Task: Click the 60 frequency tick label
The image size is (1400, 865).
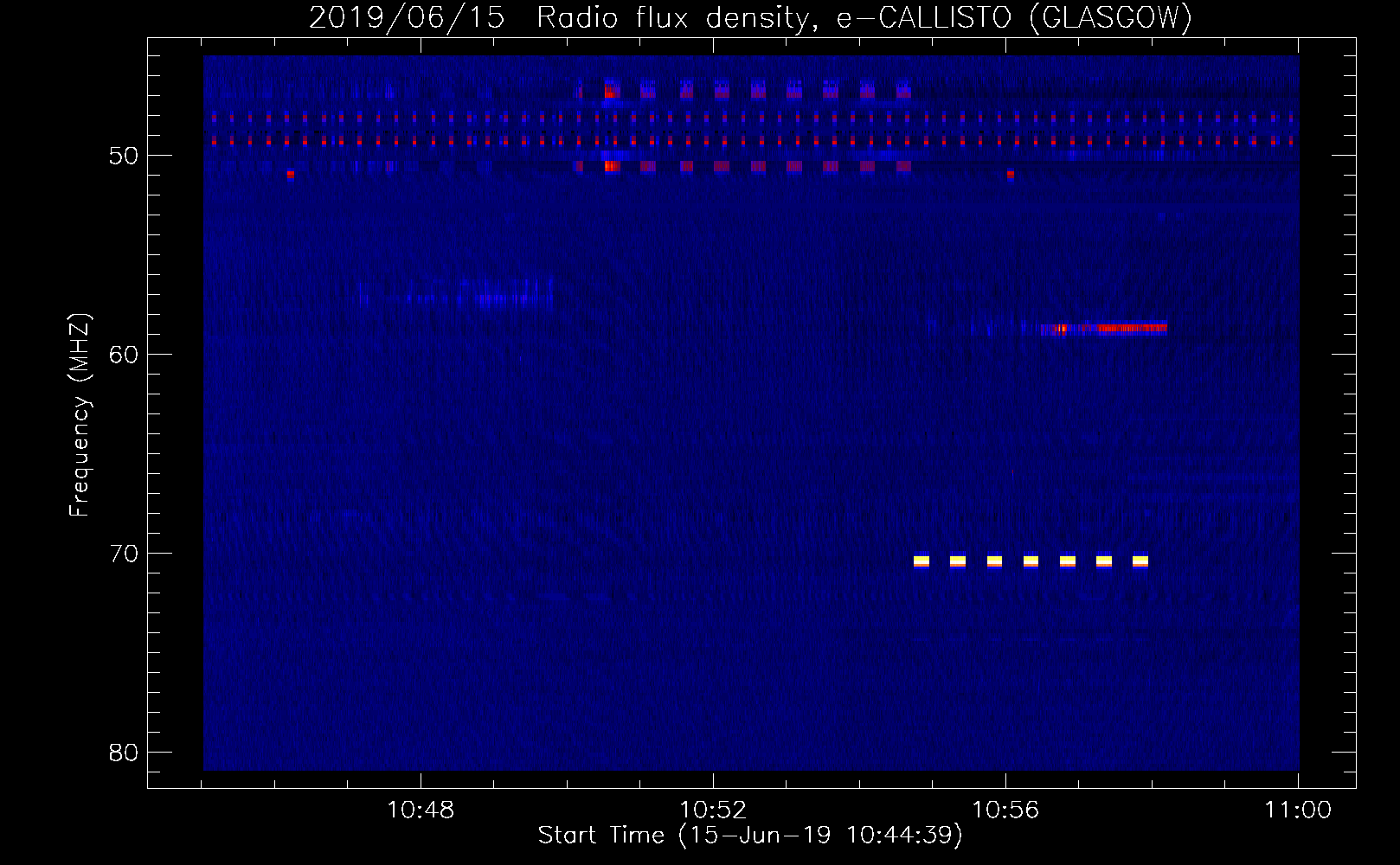Action: [x=124, y=355]
